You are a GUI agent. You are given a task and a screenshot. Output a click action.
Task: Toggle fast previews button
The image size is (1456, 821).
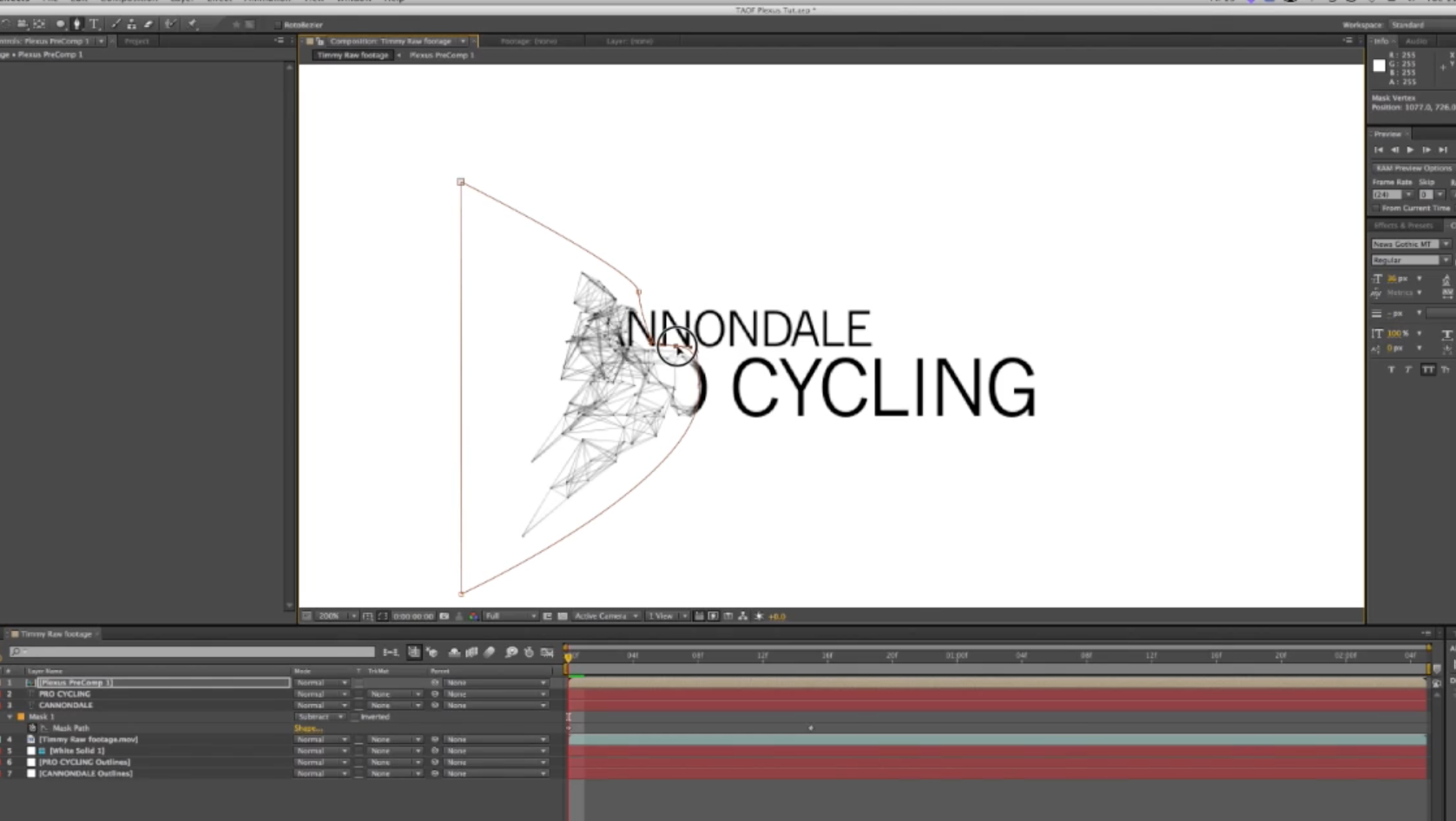click(x=714, y=616)
